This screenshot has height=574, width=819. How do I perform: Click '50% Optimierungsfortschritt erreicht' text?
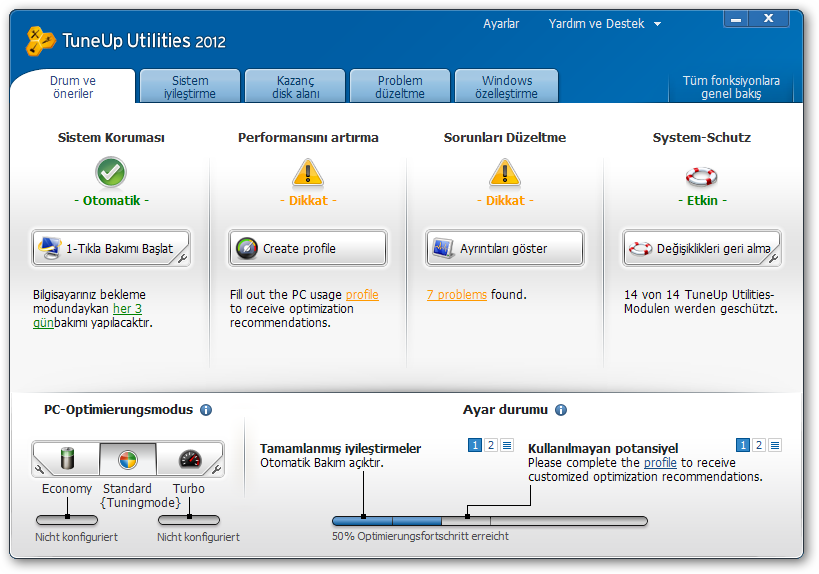[x=420, y=536]
